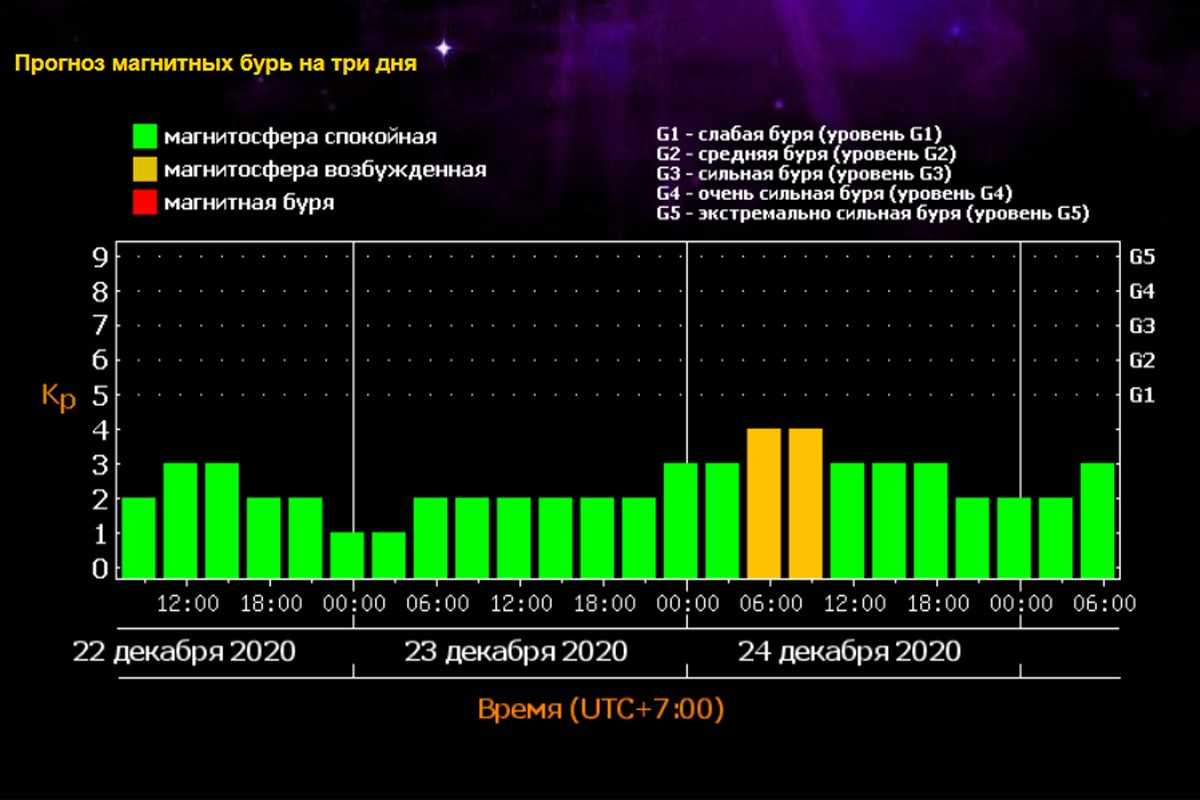
Task: Click the '00:00' tick between 22 and 23 декабря
Action: tap(354, 604)
